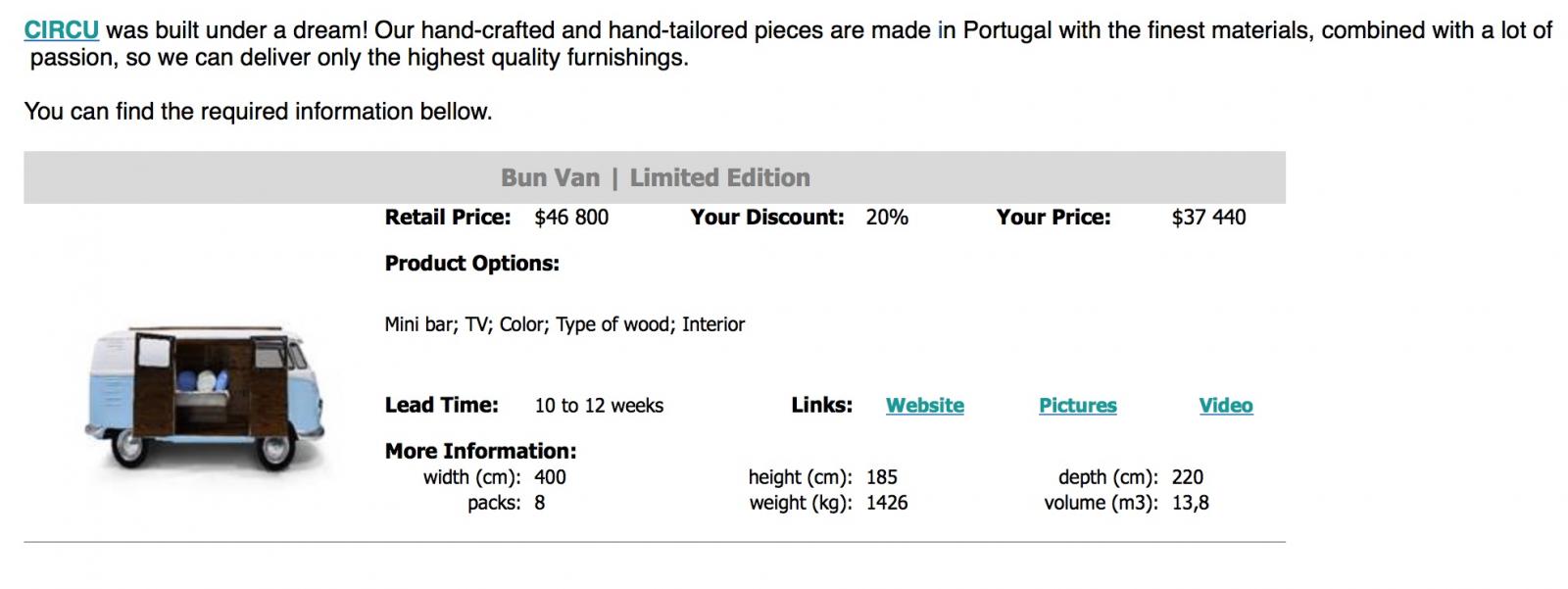Screen dimensions: 1568x589
Task: Click the width value 400
Action: (550, 477)
